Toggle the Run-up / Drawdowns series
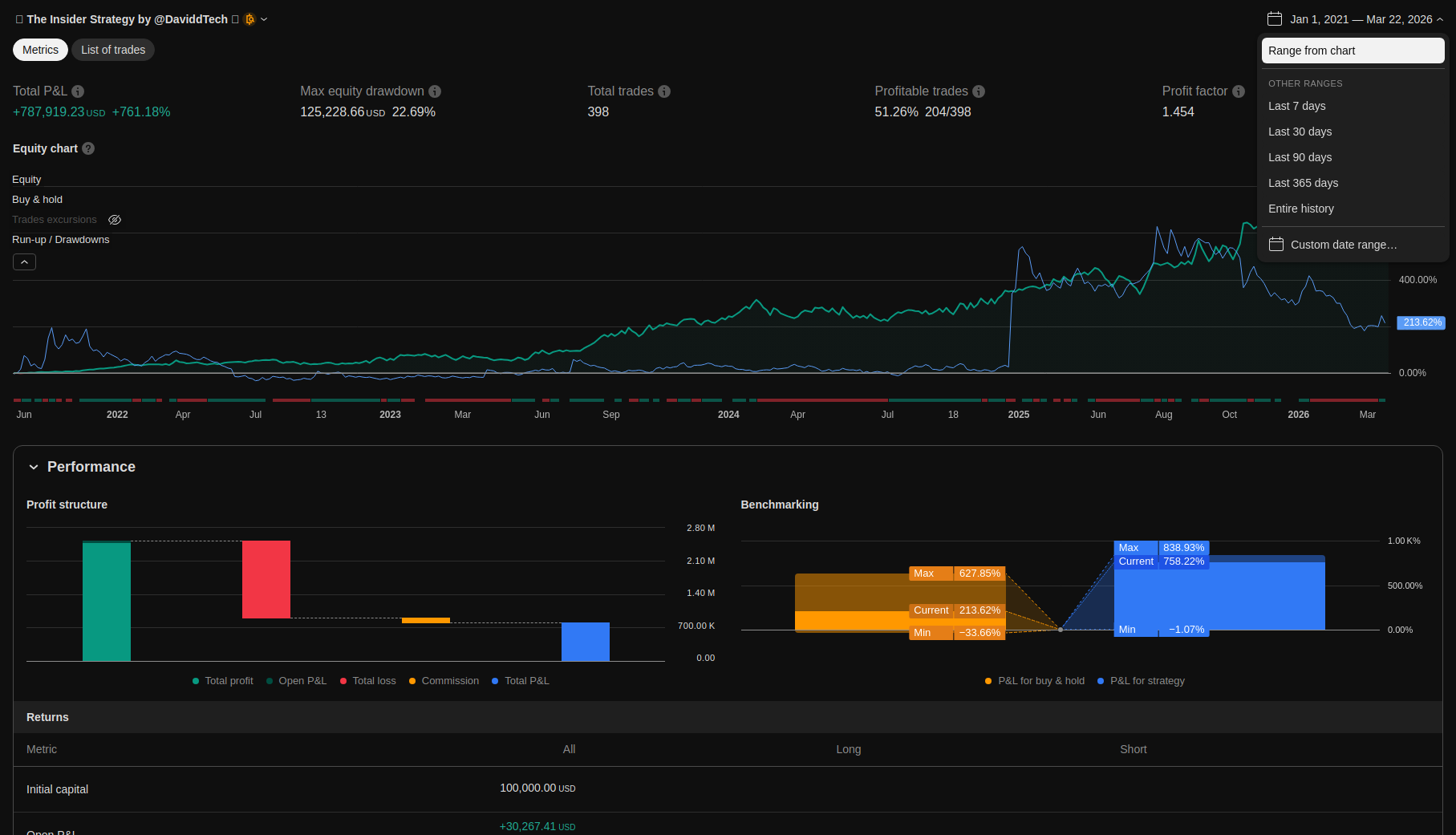Image resolution: width=1456 pixels, height=835 pixels. click(60, 240)
